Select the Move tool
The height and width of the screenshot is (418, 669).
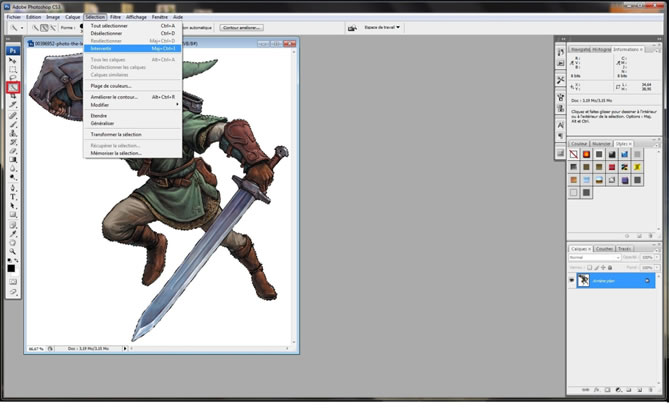[13, 61]
